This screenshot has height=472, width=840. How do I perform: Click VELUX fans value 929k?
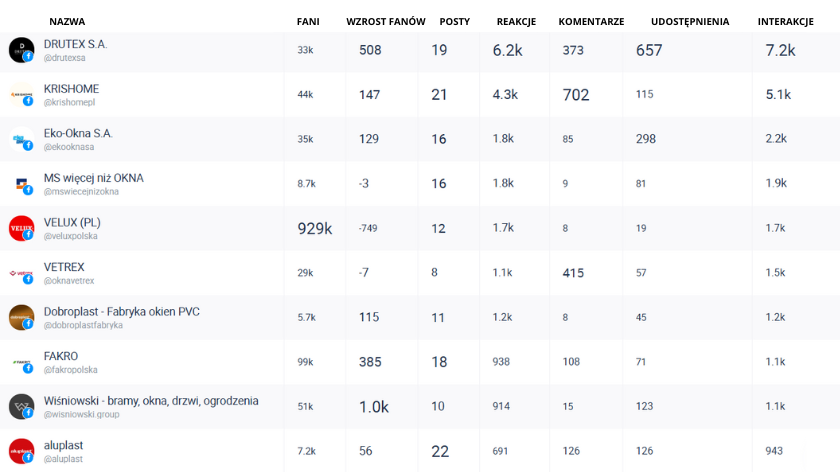pos(315,229)
